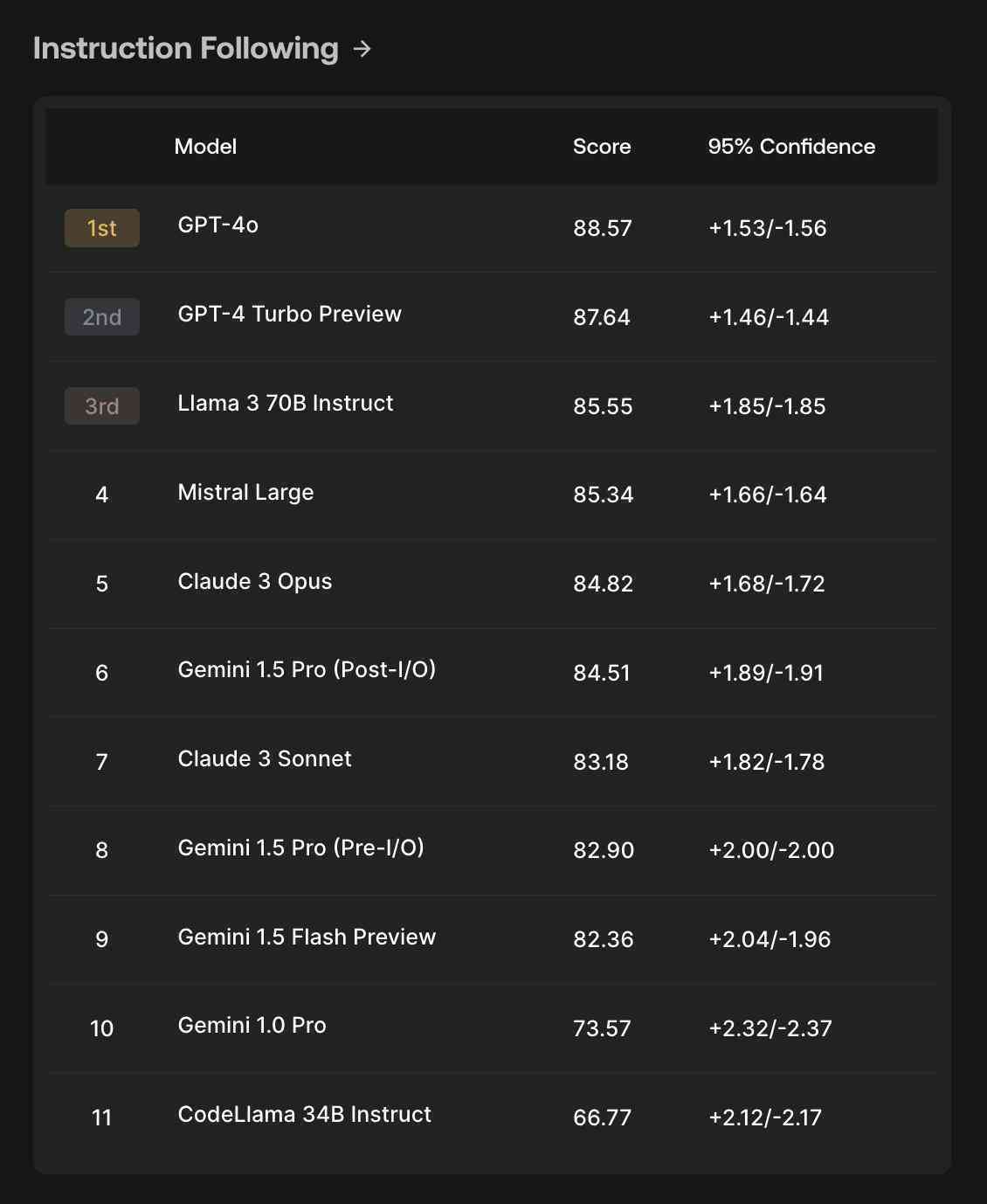Click the 88.57 score value
This screenshot has height=1204, width=987.
603,228
